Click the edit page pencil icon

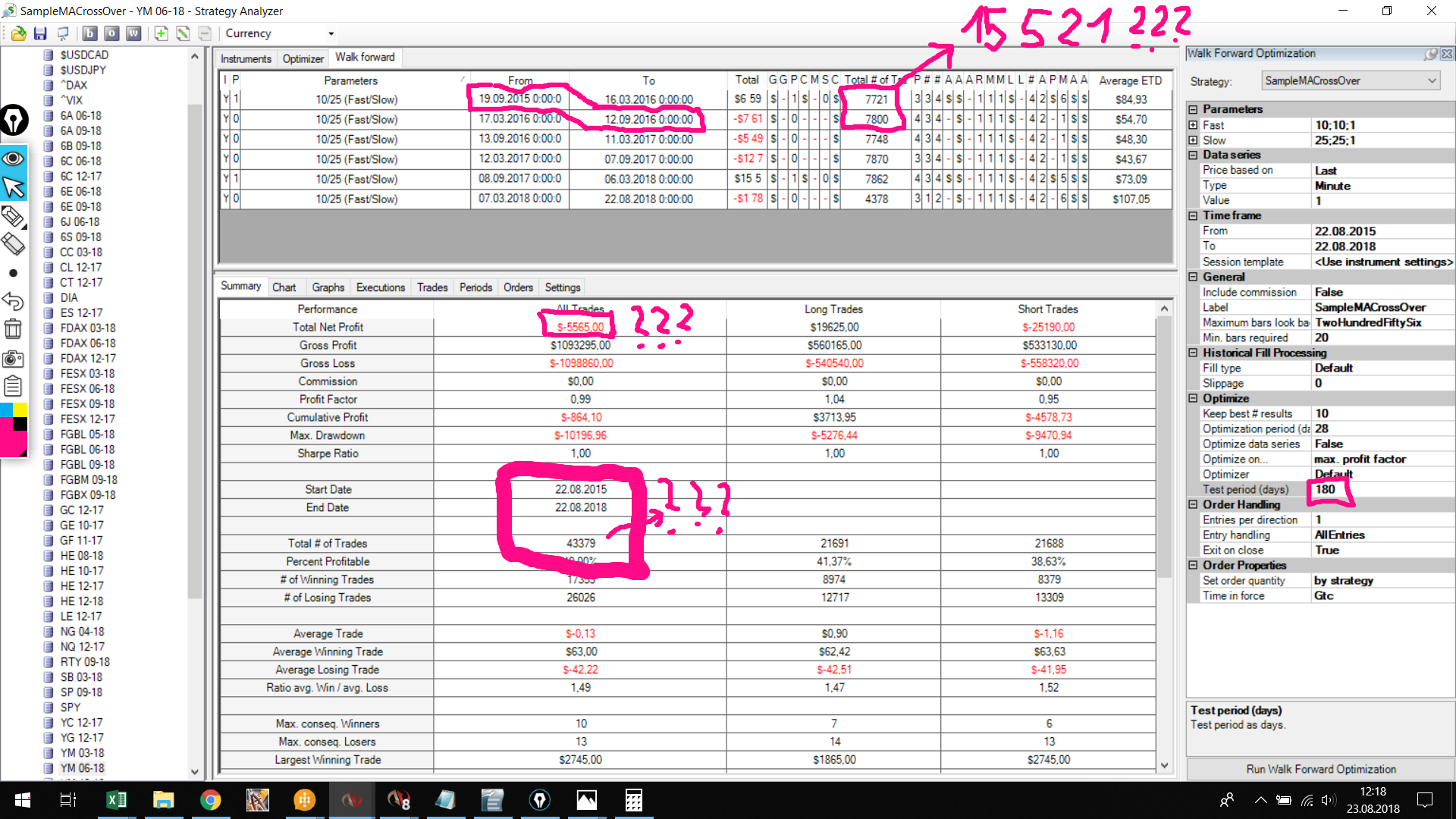coord(183,33)
